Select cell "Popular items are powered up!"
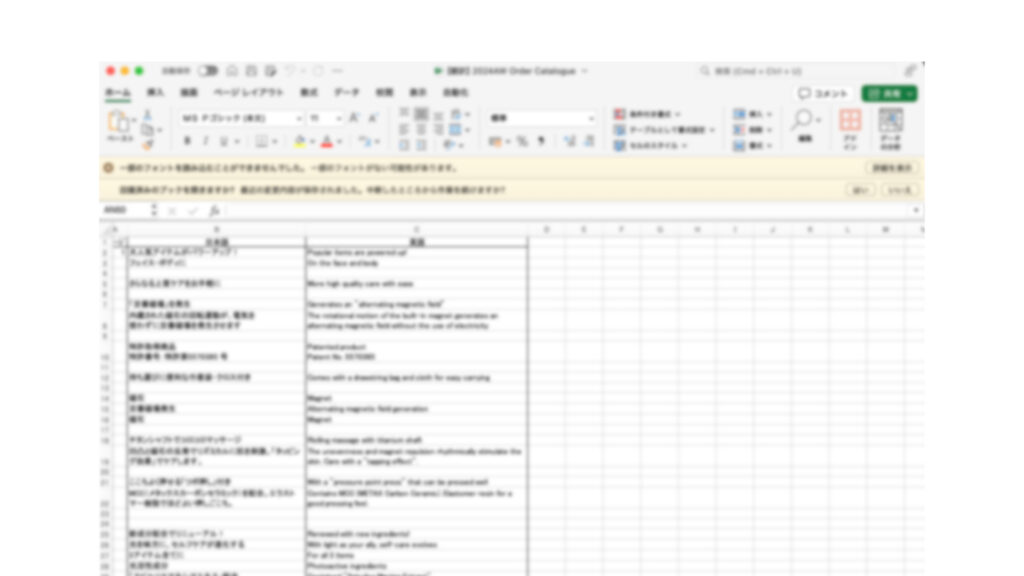Screen dimensions: 1024x576 tap(417, 252)
